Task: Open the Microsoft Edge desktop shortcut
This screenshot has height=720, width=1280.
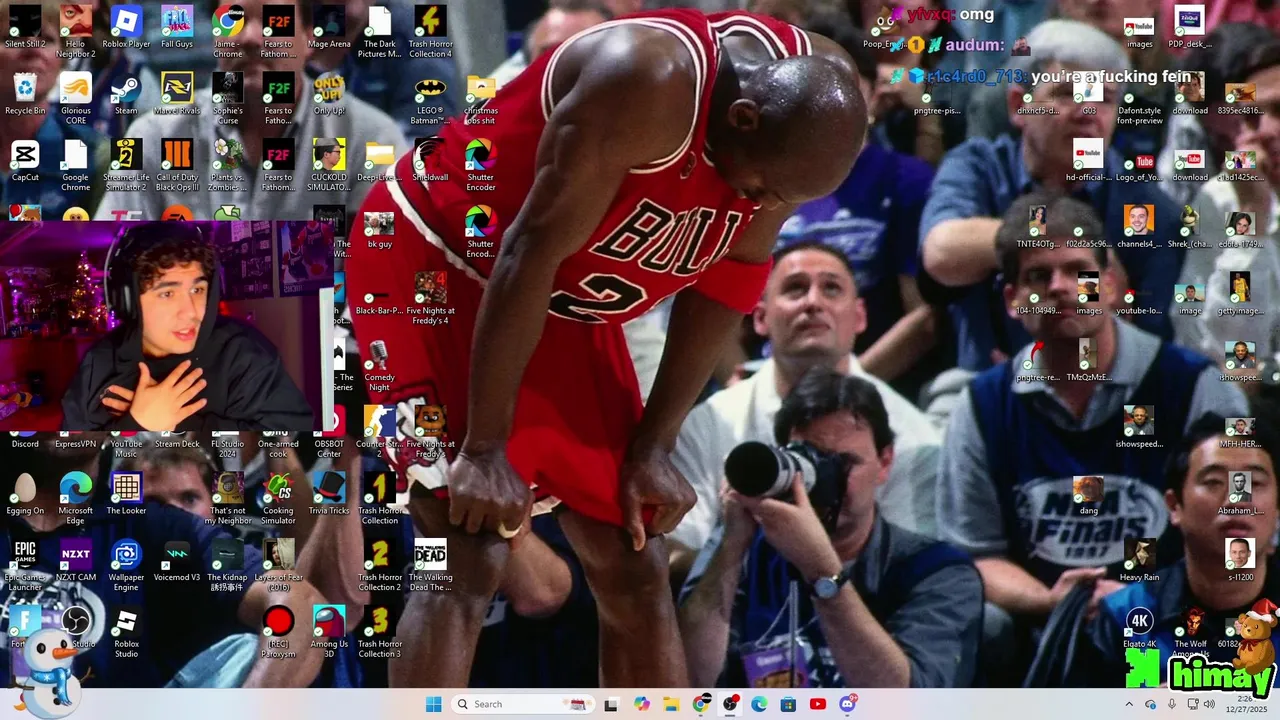Action: pyautogui.click(x=75, y=498)
